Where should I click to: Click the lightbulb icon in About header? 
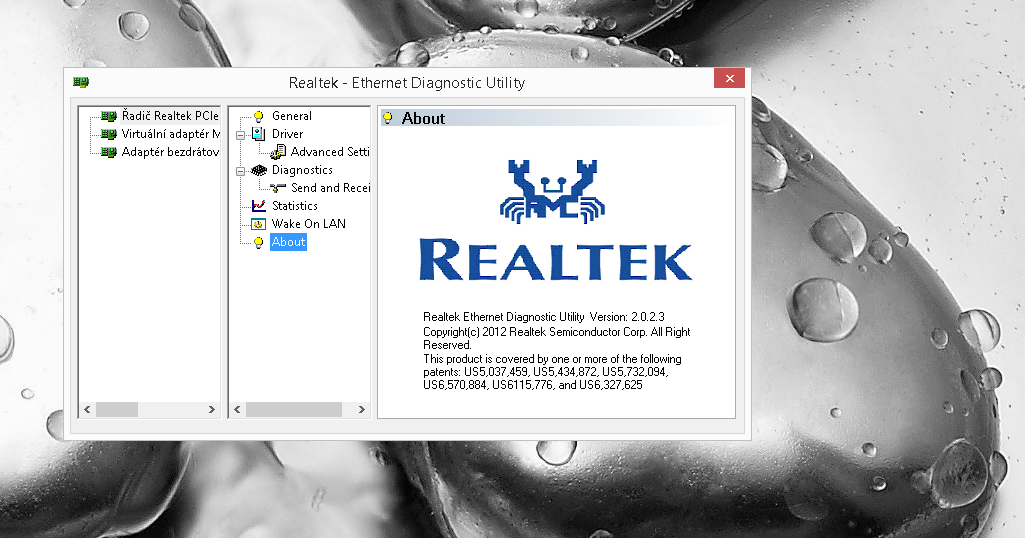[x=388, y=118]
